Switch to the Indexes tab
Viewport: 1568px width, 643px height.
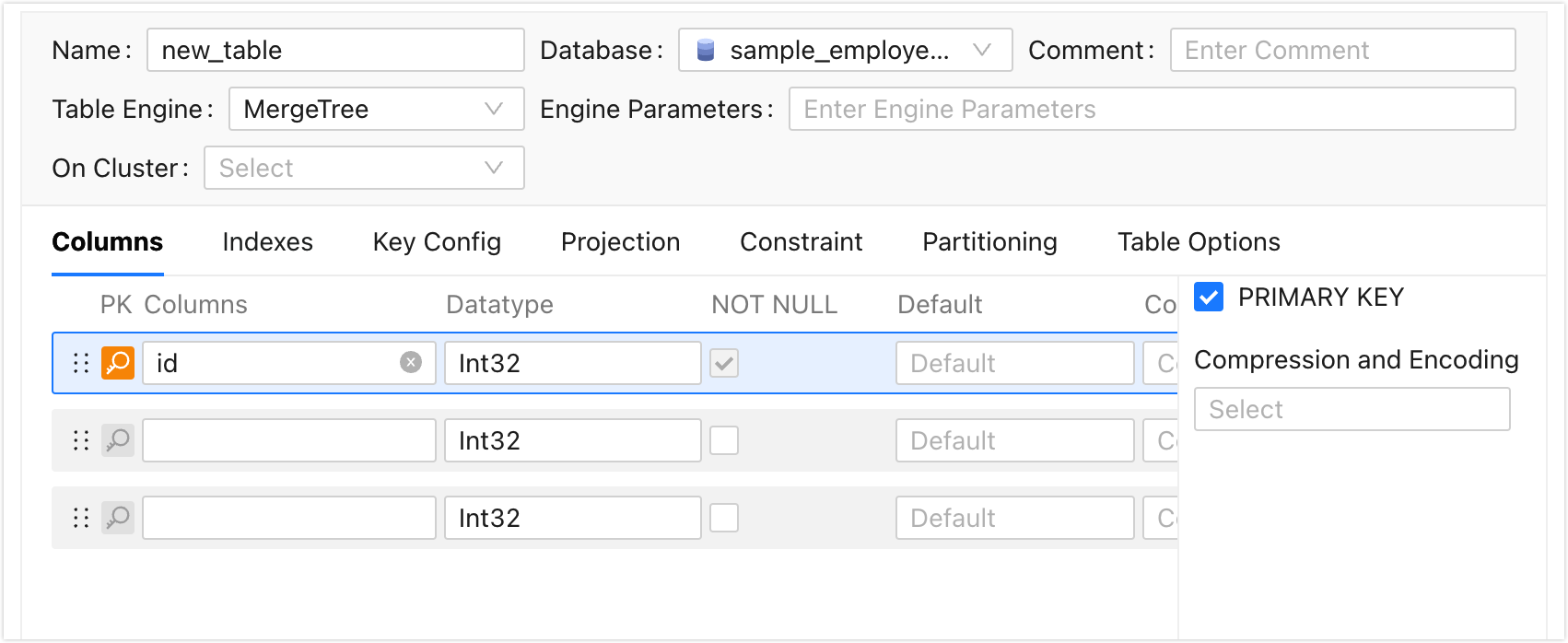click(267, 241)
